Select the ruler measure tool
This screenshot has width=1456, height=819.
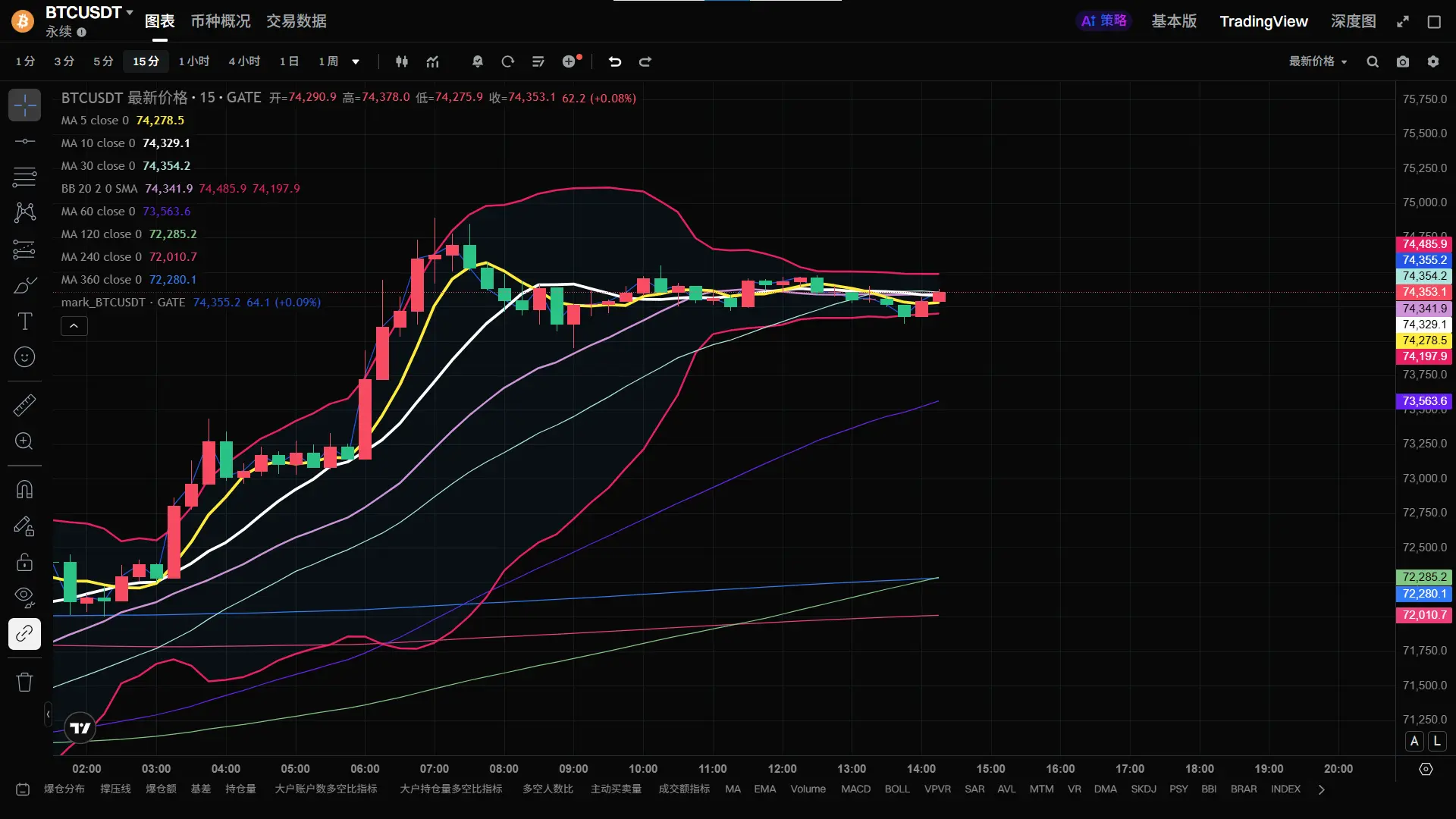[x=24, y=405]
